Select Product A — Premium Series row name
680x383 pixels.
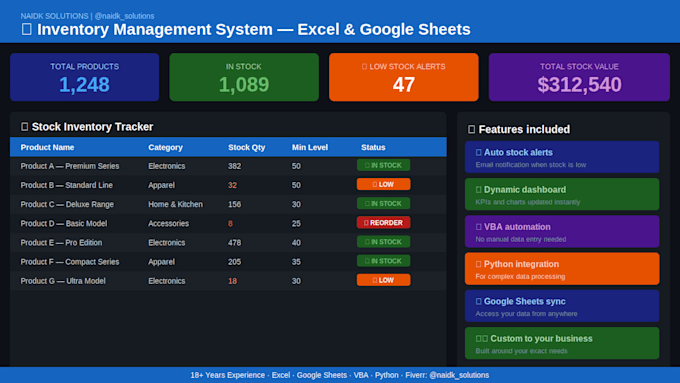tap(69, 166)
